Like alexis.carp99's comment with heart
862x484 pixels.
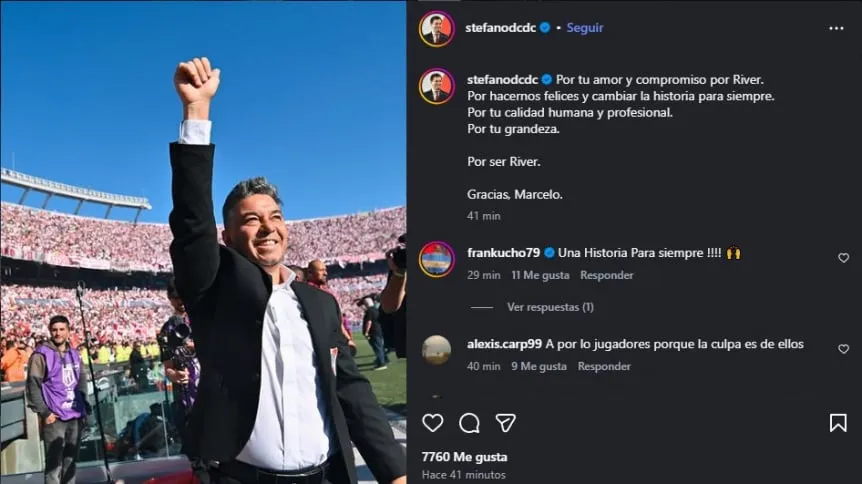click(x=843, y=349)
